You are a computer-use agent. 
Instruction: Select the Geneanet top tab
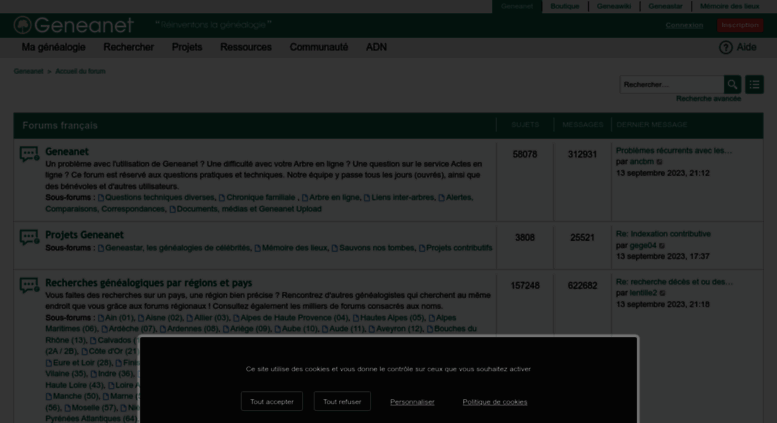516,6
